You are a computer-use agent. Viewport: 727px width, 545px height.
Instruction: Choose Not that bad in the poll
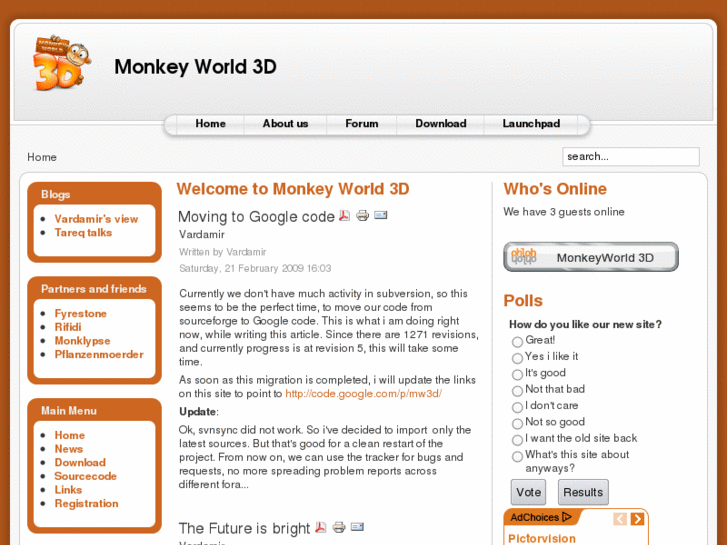point(517,391)
